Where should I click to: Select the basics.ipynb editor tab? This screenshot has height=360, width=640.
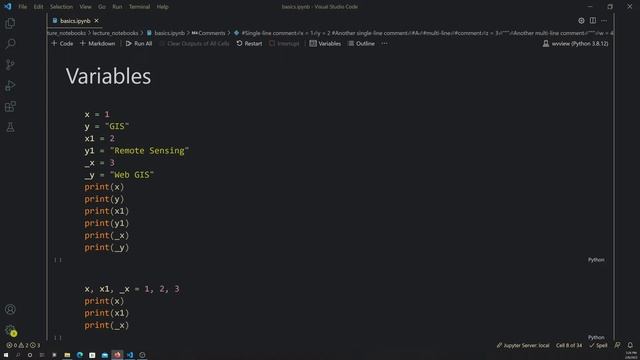point(75,20)
